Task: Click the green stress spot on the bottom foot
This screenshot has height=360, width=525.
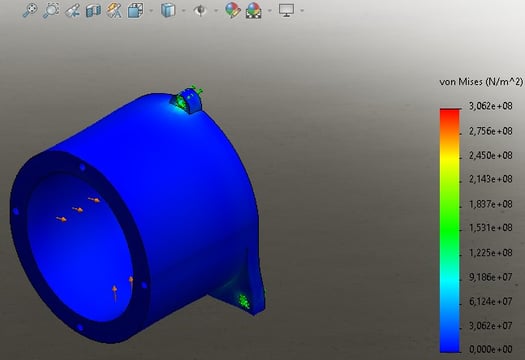Action: click(244, 301)
